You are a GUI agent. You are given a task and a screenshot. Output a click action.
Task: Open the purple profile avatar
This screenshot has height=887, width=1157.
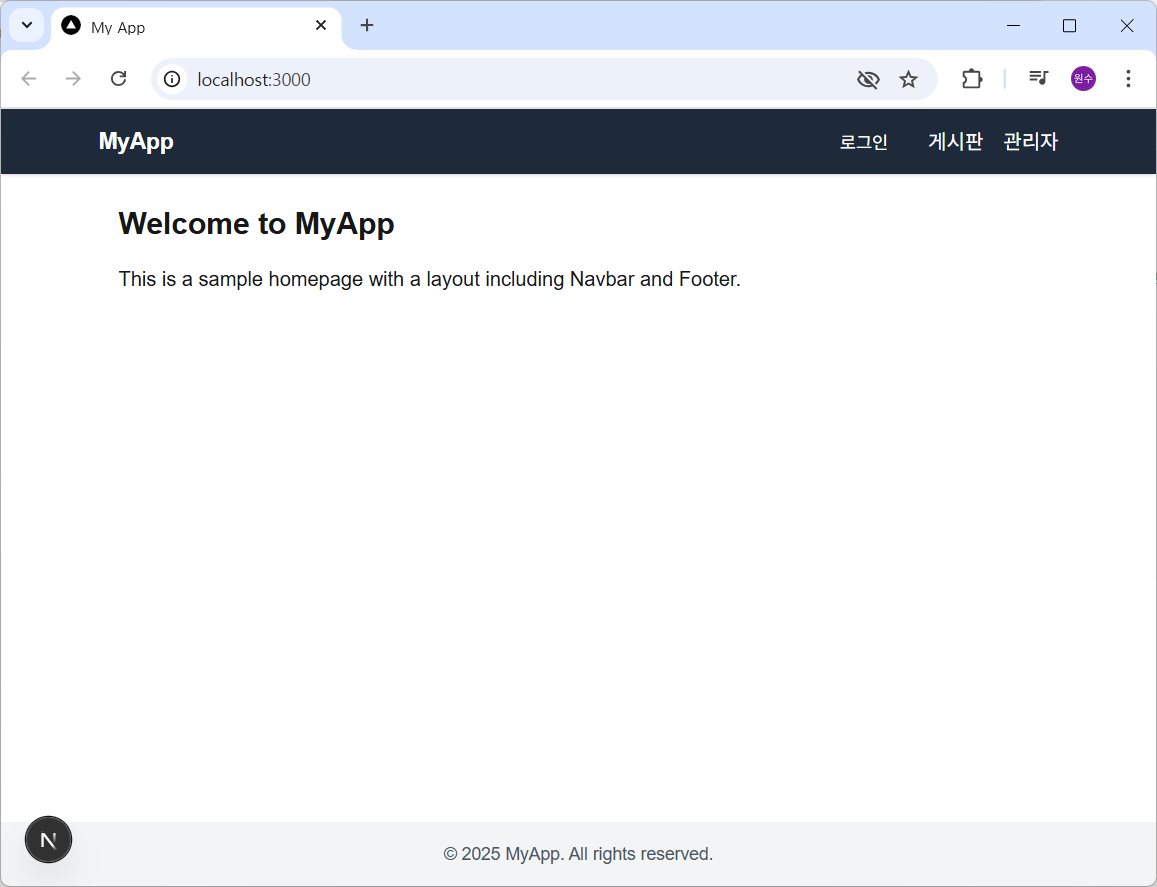click(1083, 79)
